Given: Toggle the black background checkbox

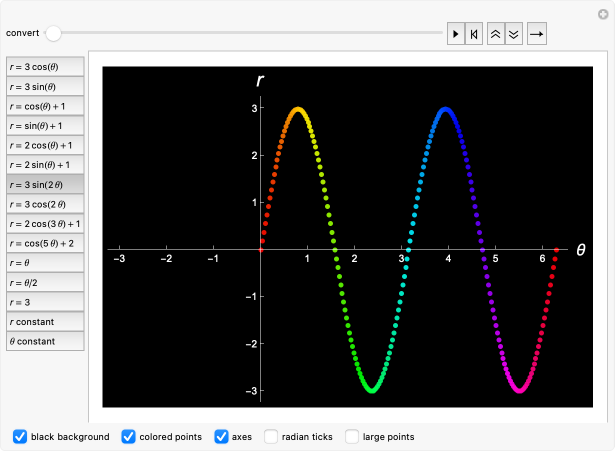Looking at the screenshot, I should click(x=20, y=436).
